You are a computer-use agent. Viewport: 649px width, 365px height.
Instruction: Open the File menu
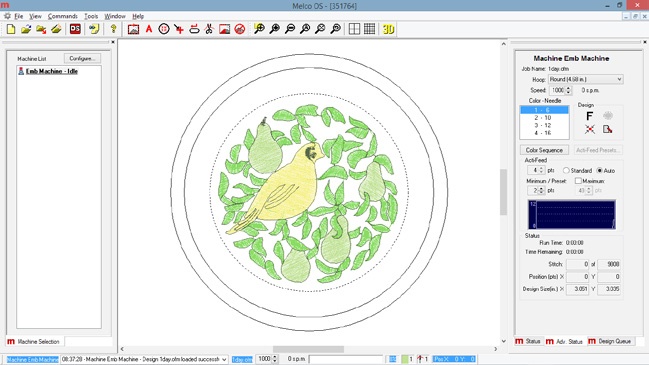click(x=19, y=16)
